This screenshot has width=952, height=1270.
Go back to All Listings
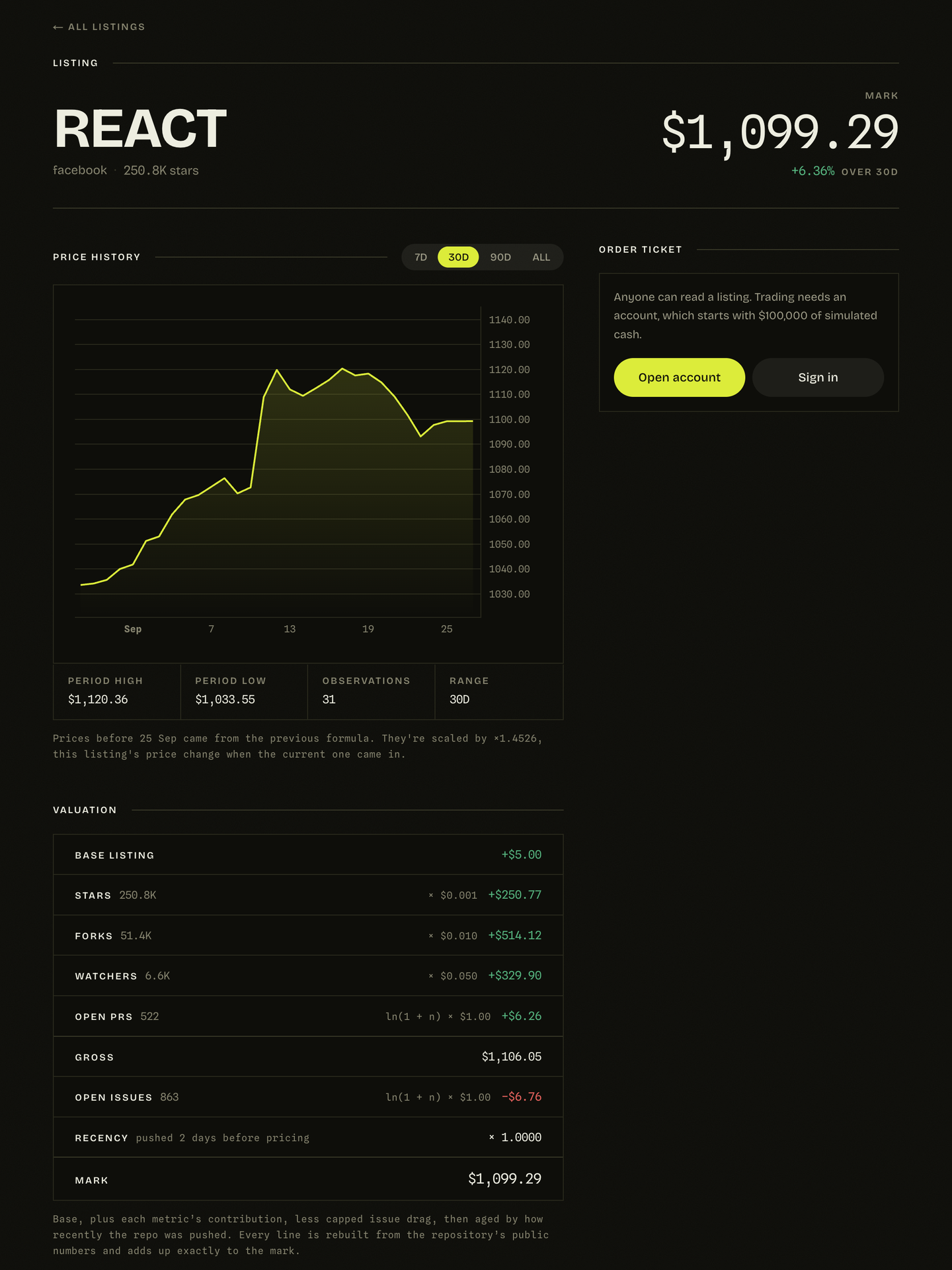tap(99, 27)
